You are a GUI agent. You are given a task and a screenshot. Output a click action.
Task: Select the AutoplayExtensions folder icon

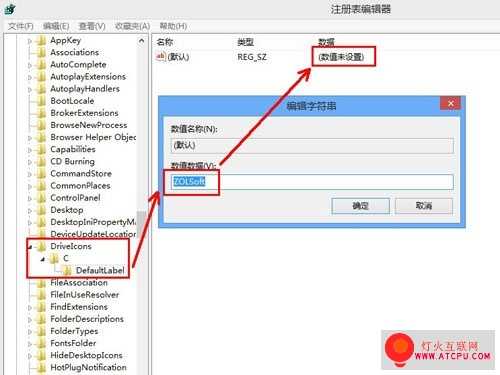click(41, 77)
